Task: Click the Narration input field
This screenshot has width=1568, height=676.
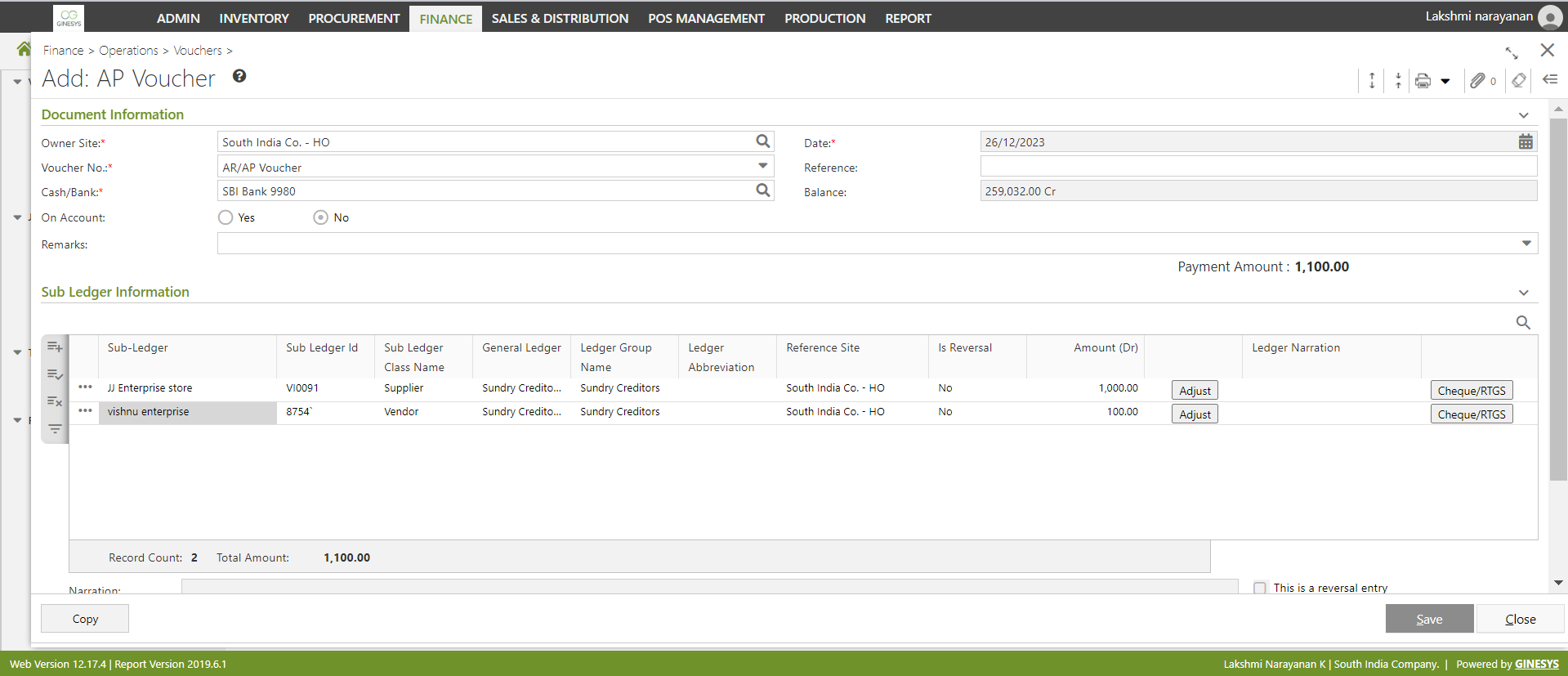Action: pyautogui.click(x=709, y=586)
